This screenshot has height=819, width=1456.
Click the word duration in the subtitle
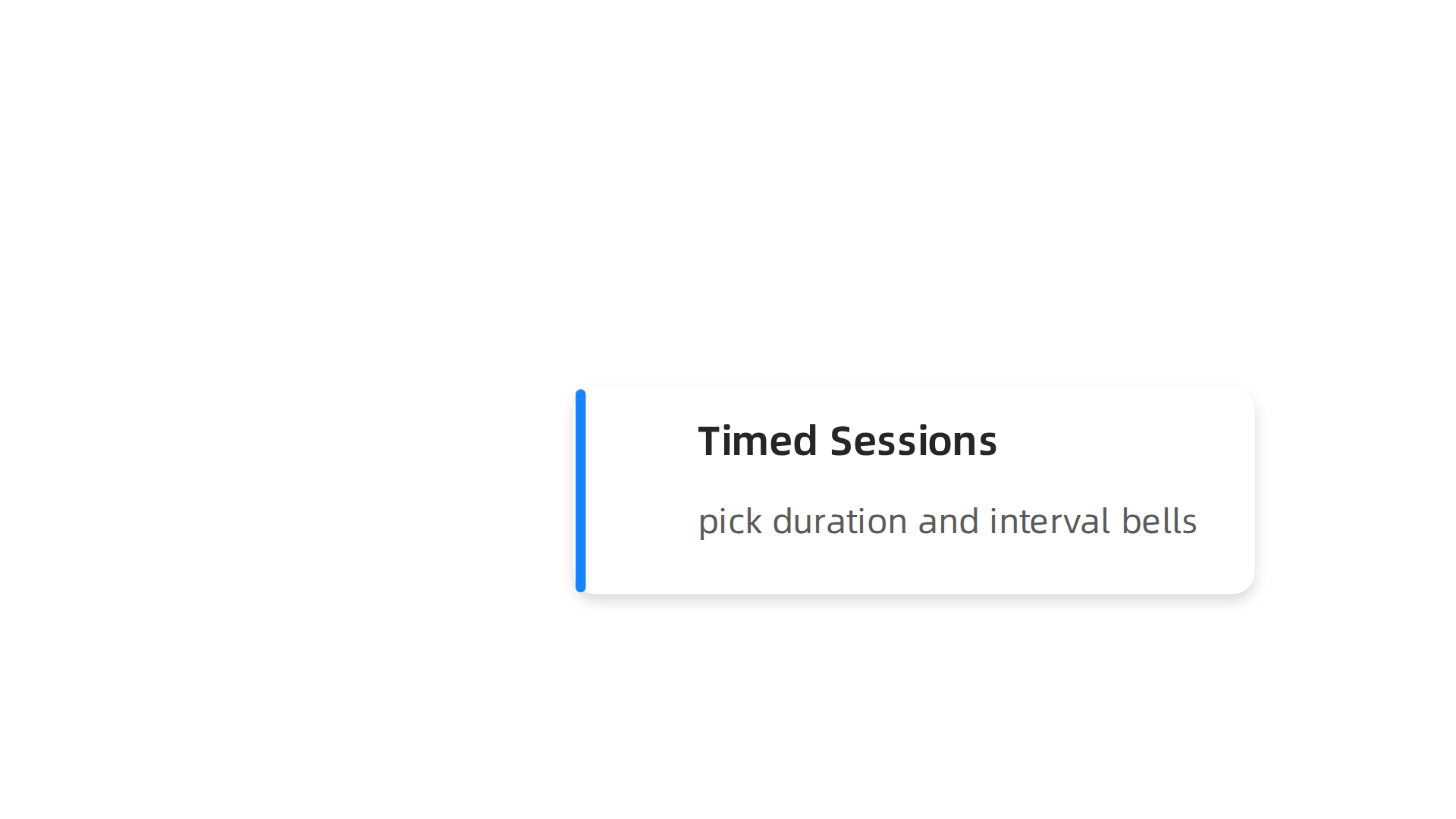[x=839, y=522]
